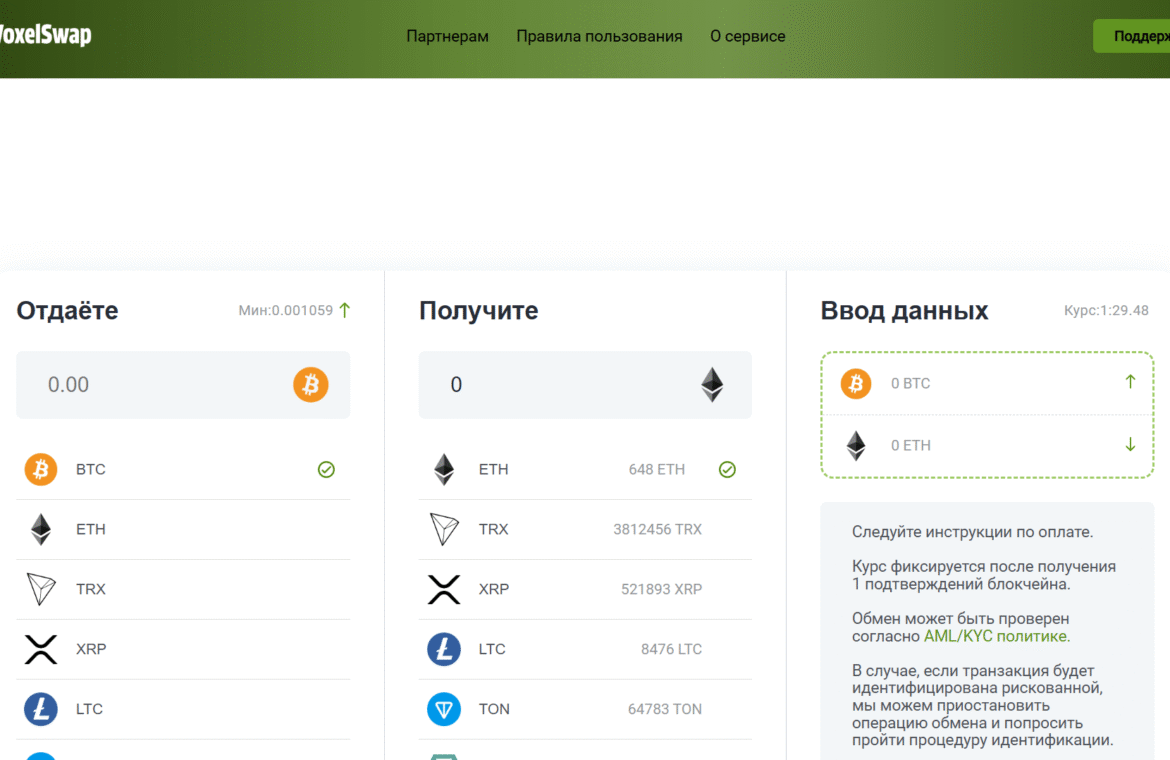Click the down arrow in the 0 ETH row

1130,445
